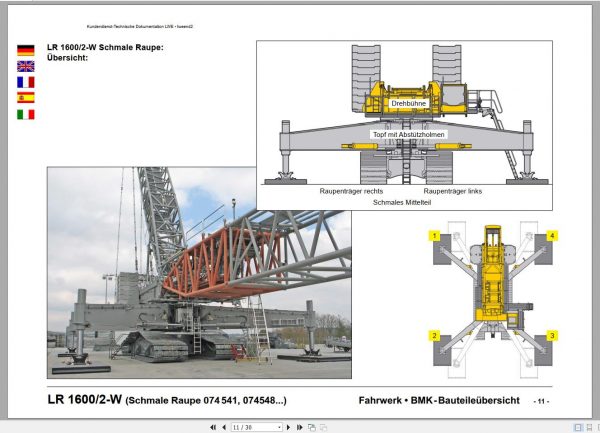Click the Übersicht: heading
Viewport: 600px width, 433px height.
(67, 58)
